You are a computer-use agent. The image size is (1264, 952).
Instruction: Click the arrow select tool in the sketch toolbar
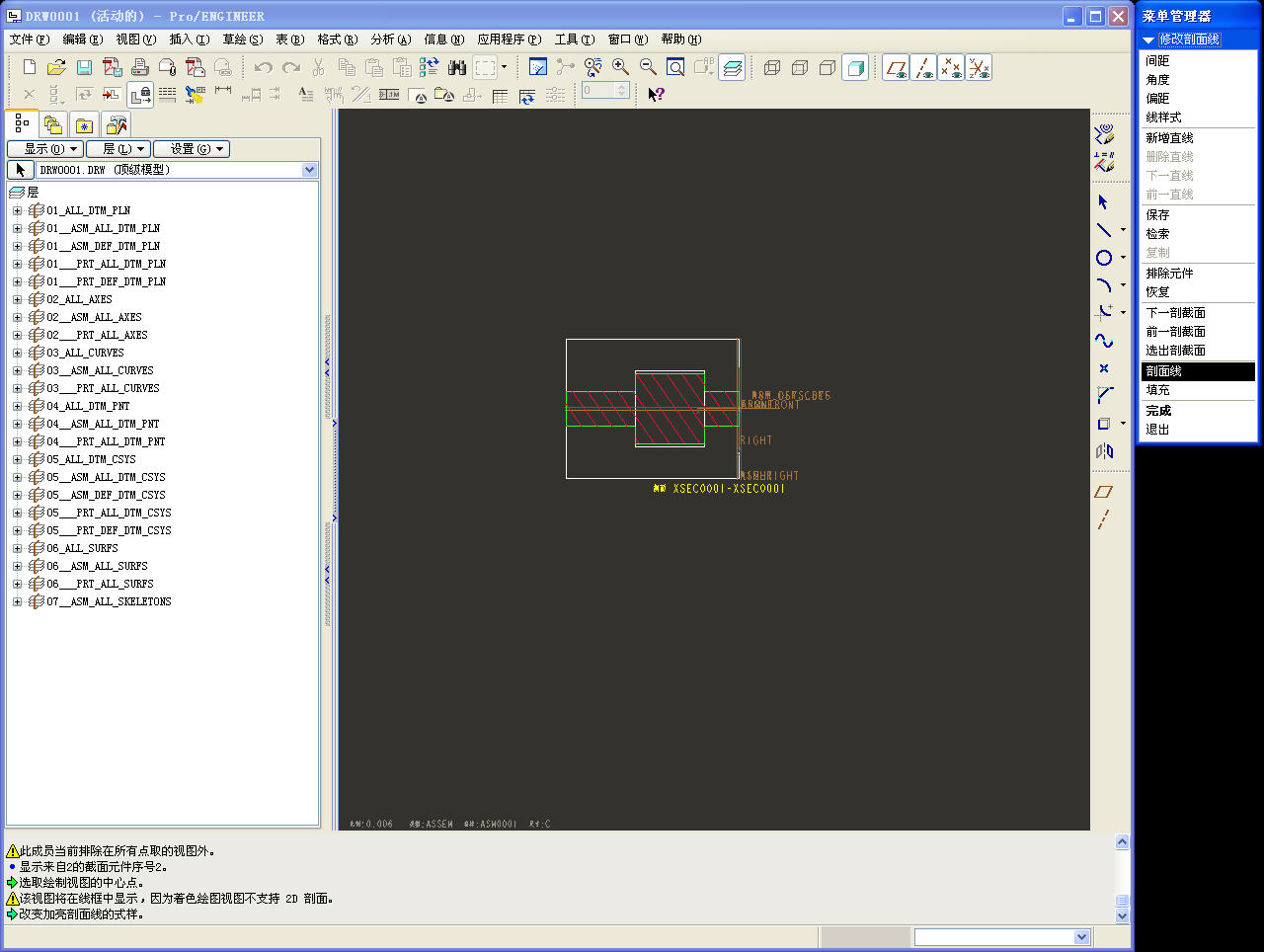click(1104, 201)
